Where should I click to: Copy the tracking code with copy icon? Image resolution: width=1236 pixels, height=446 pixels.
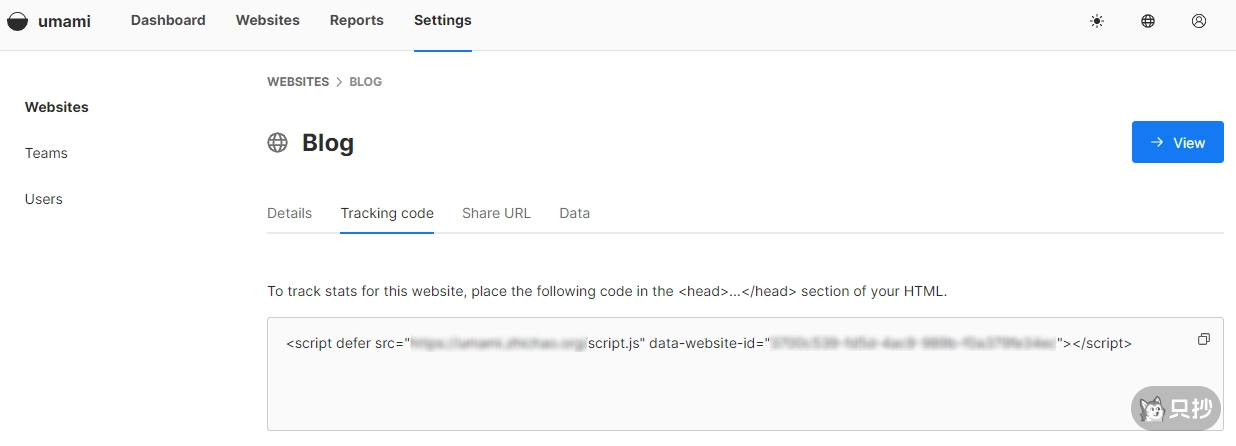[x=1203, y=340]
